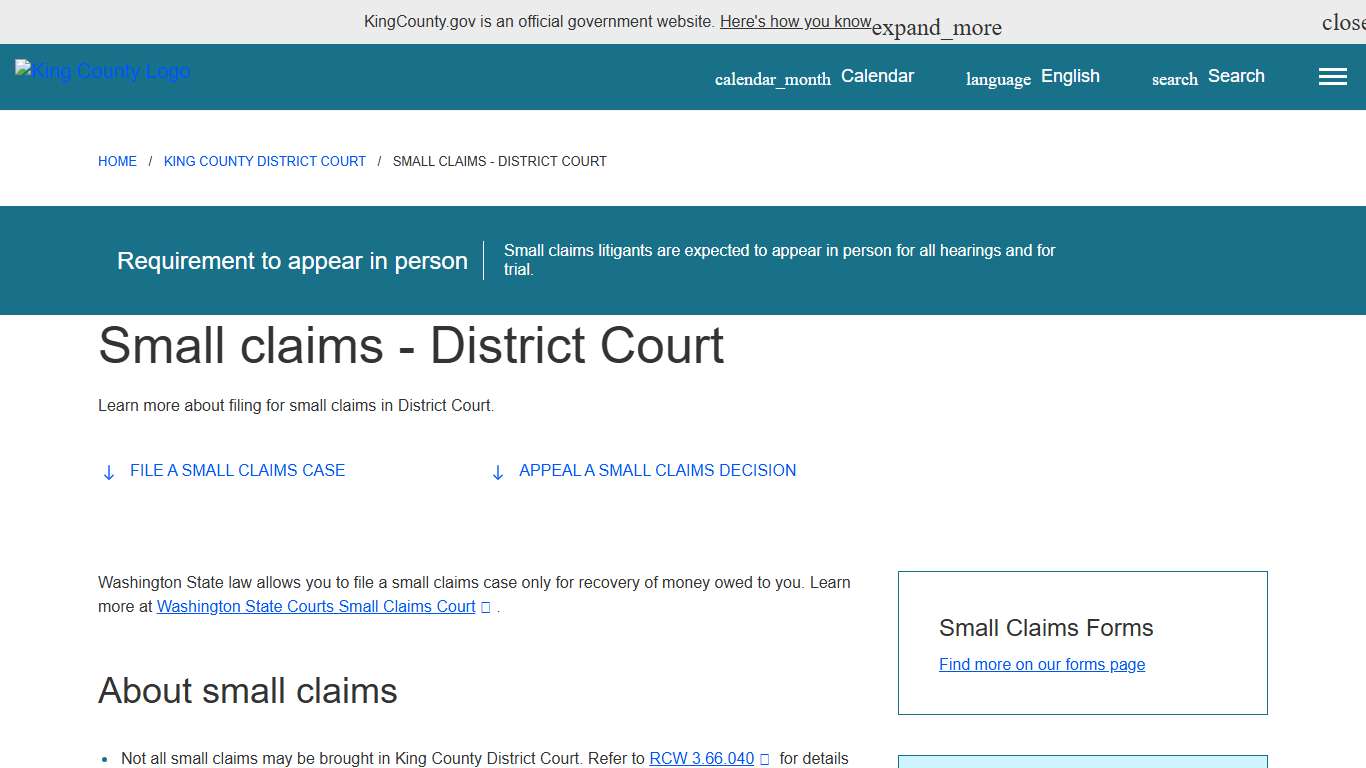Screen dimensions: 1366x768
Task: Select the search magnifier icon
Action: 1173,78
